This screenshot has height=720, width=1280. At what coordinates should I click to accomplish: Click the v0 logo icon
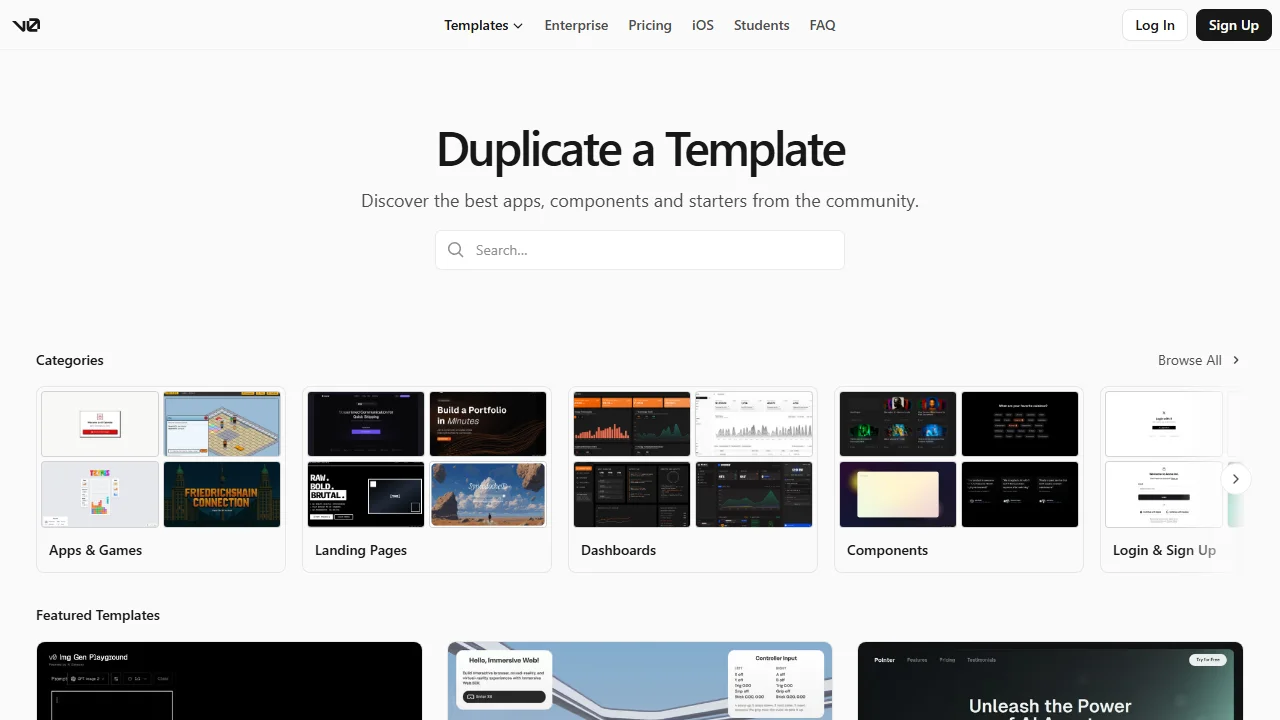pyautogui.click(x=26, y=25)
